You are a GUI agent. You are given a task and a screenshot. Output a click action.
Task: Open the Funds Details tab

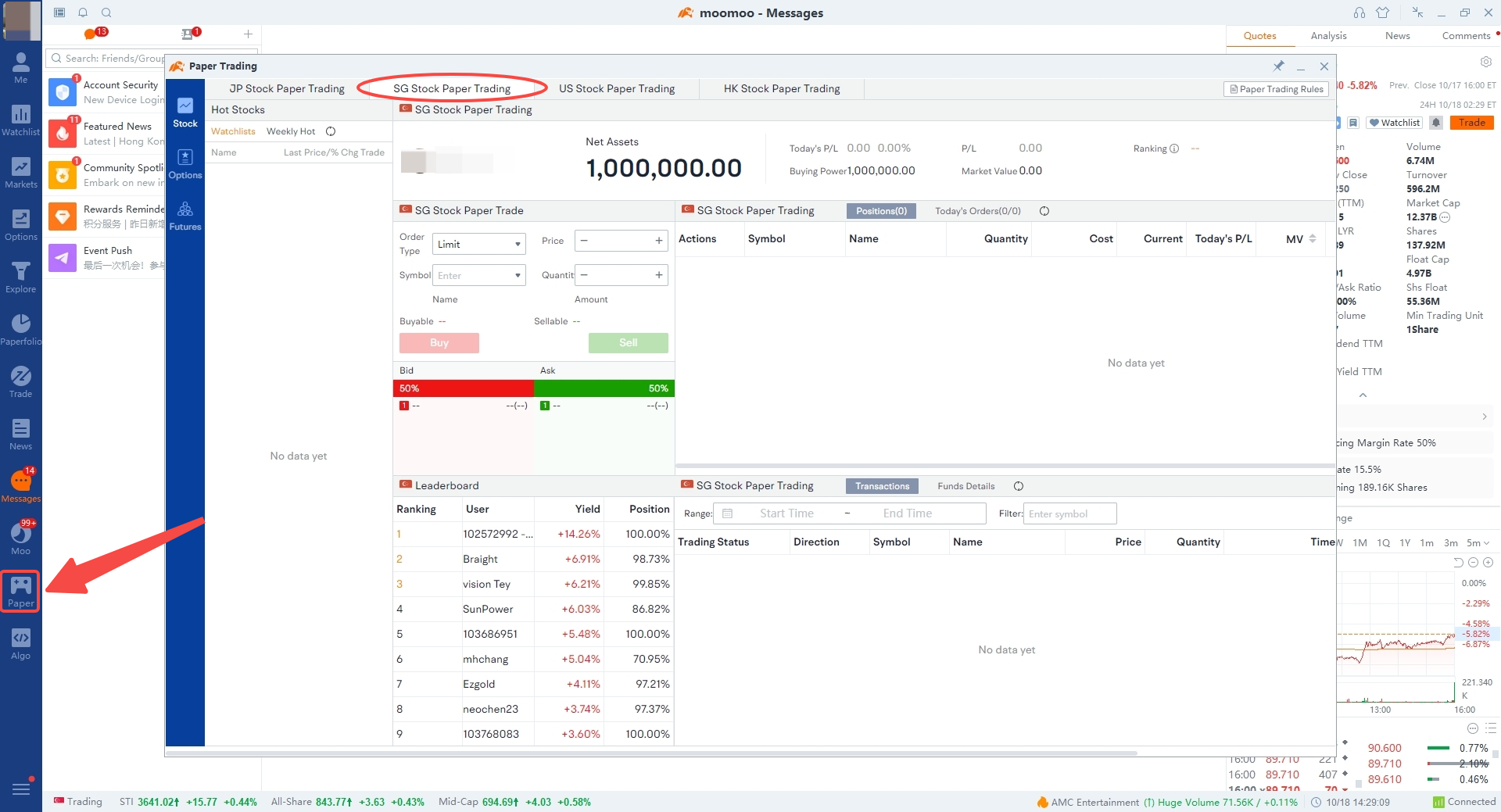click(966, 486)
